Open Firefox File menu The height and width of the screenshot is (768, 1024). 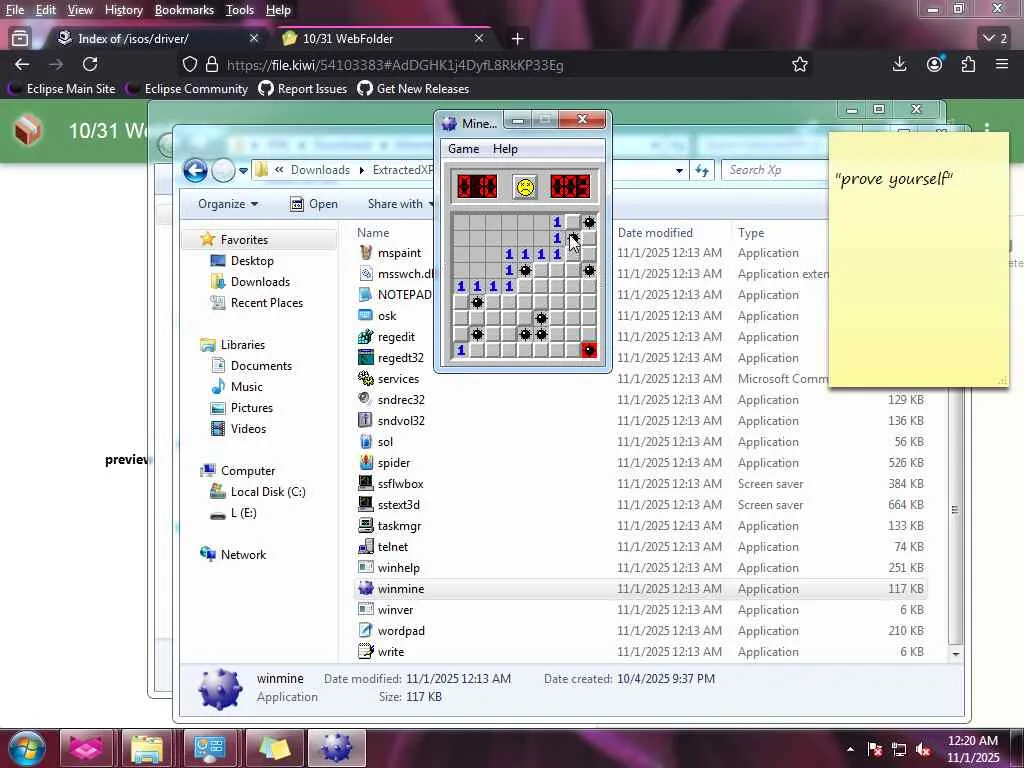pyautogui.click(x=14, y=10)
